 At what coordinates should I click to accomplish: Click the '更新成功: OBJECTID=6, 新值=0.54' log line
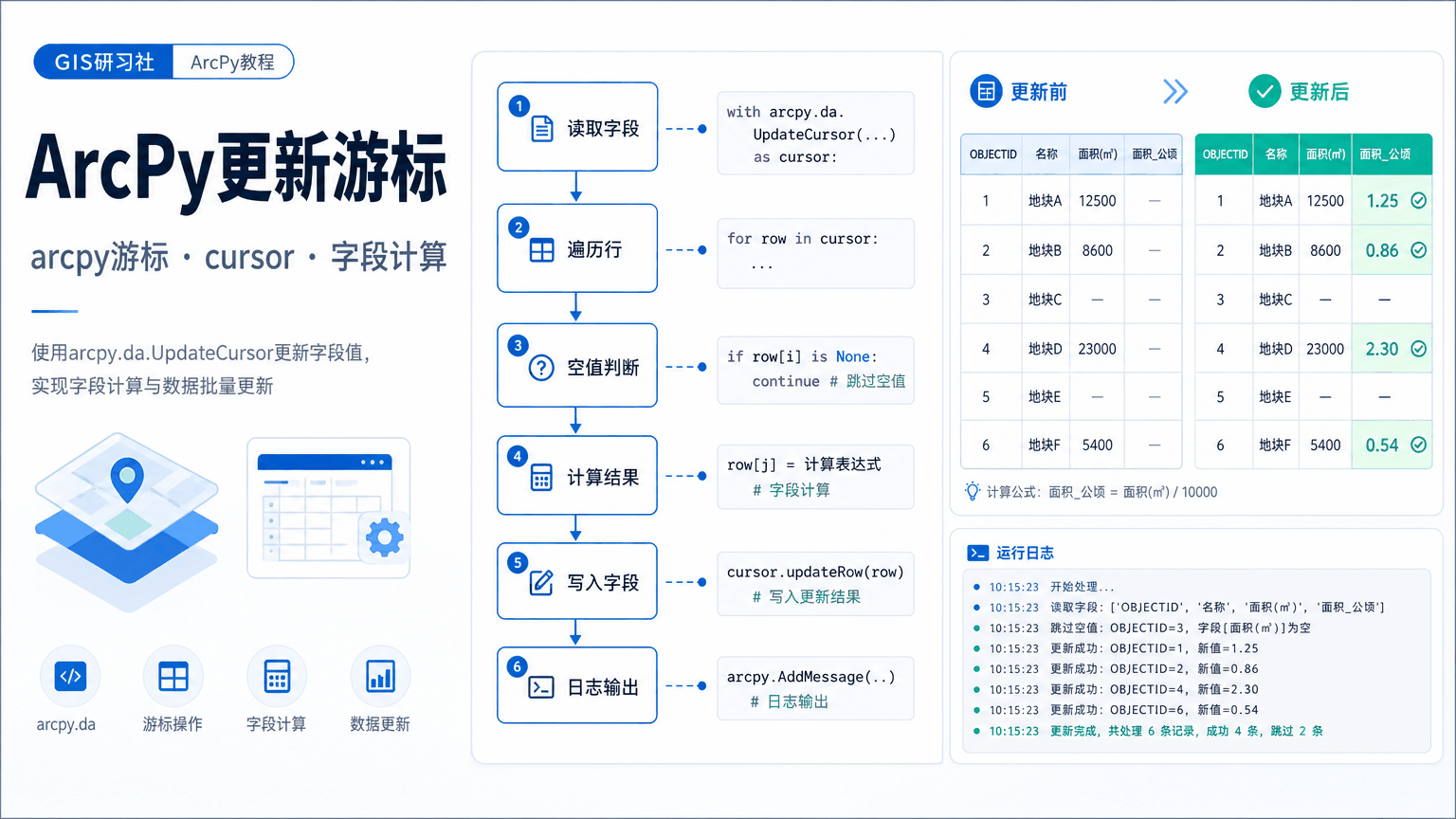(x=1154, y=710)
